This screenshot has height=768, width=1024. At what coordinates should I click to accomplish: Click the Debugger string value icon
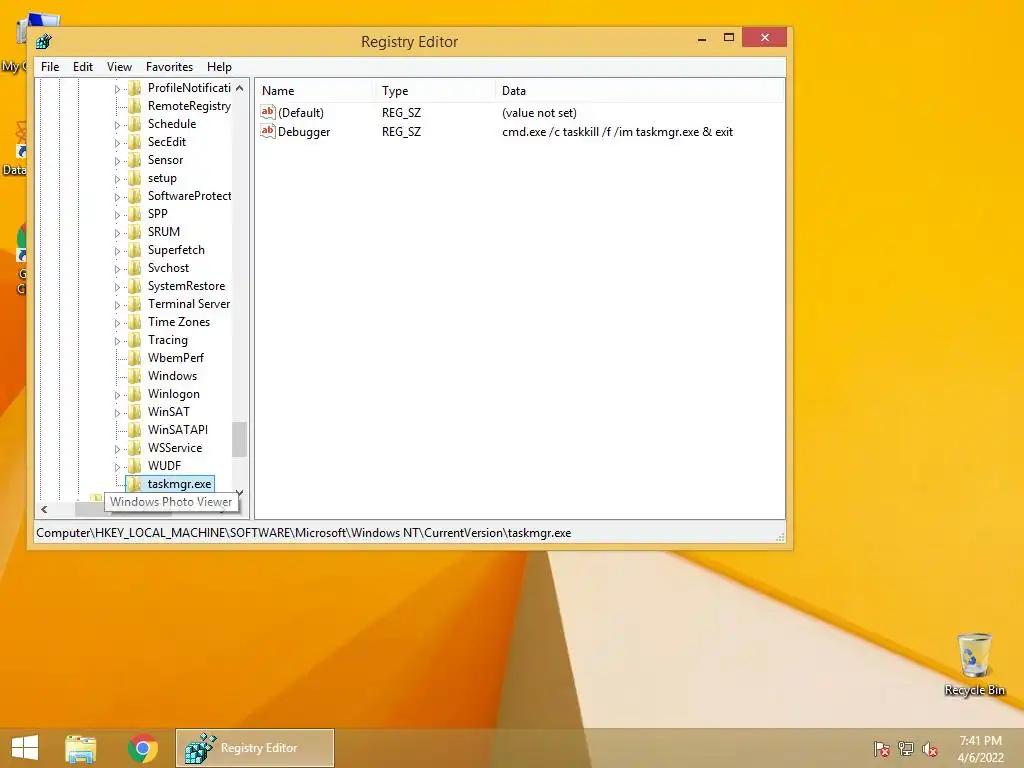click(x=268, y=131)
